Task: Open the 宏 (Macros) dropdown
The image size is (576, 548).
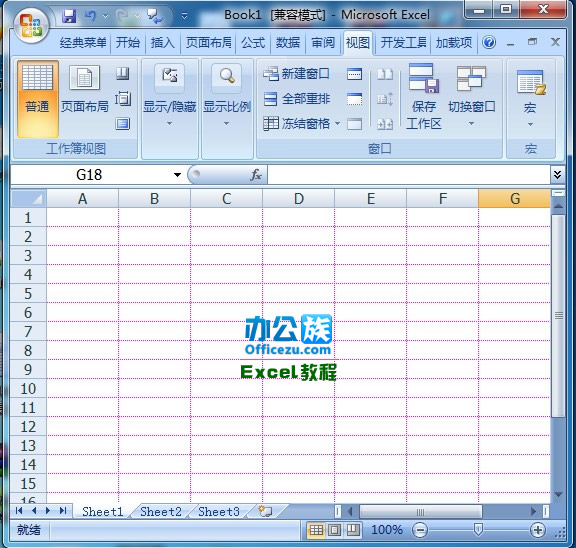Action: pos(530,99)
